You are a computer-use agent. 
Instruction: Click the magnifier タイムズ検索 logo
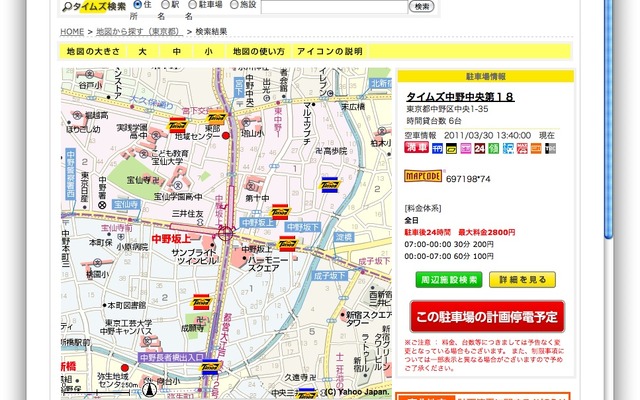click(x=94, y=7)
